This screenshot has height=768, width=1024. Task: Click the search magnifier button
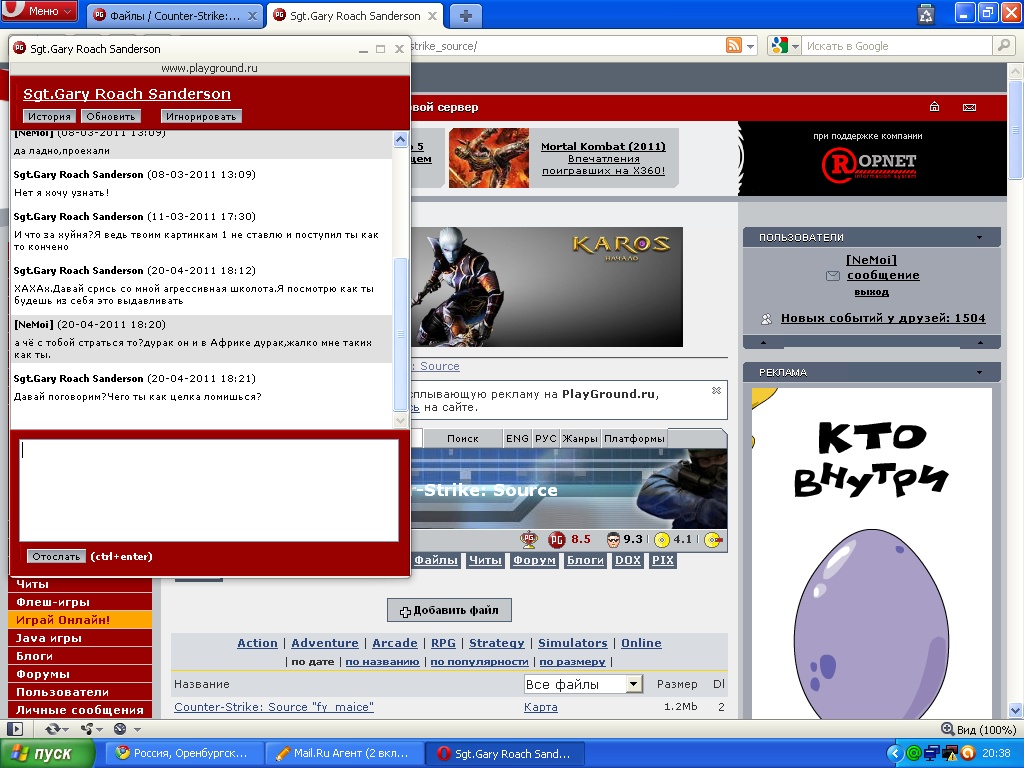click(x=1002, y=45)
